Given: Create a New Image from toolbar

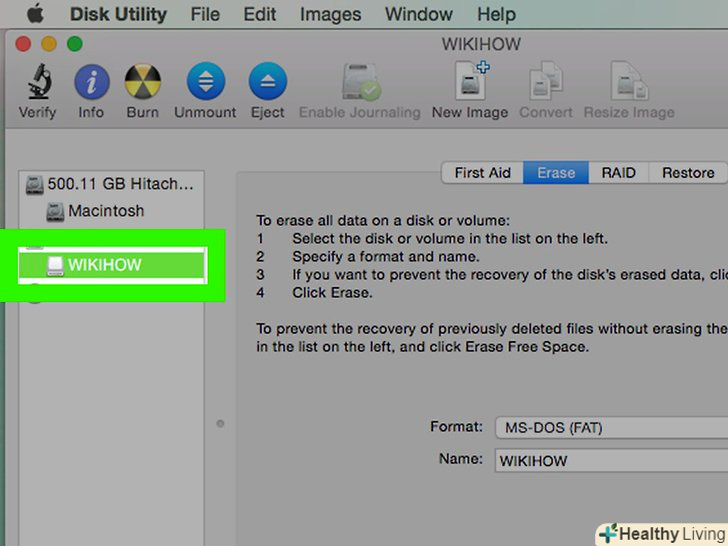Looking at the screenshot, I should [x=471, y=81].
